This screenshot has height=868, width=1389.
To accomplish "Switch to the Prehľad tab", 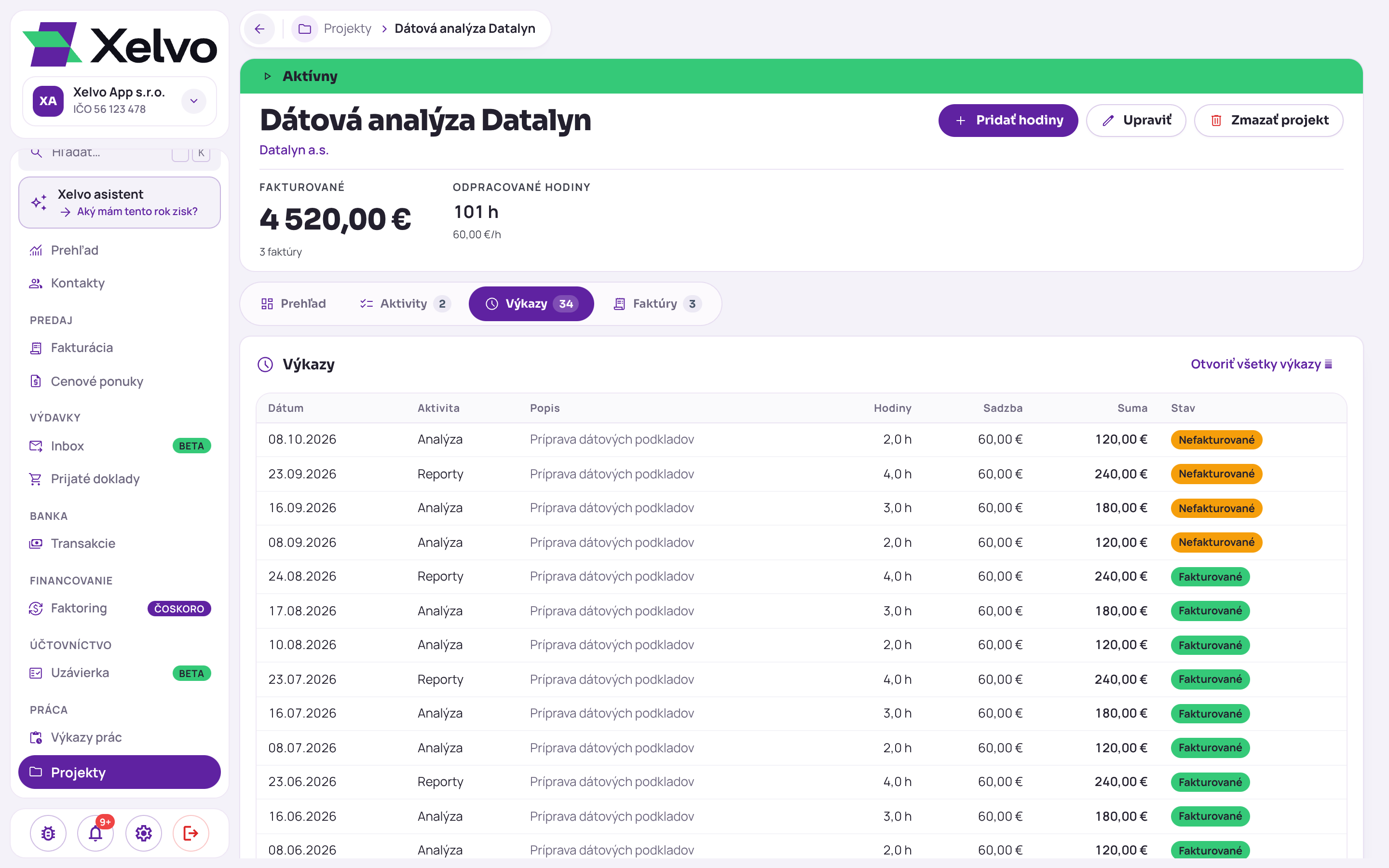I will coord(293,304).
